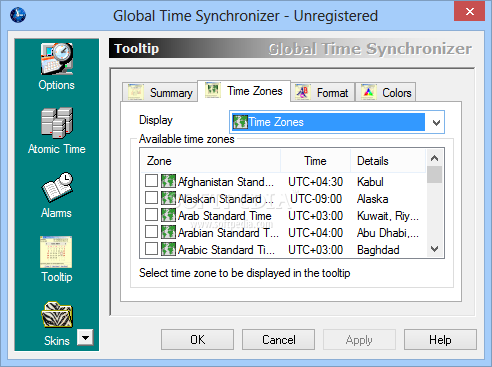Image resolution: width=492 pixels, height=367 pixels.
Task: Open the Alarms book icon
Action: [x=57, y=187]
